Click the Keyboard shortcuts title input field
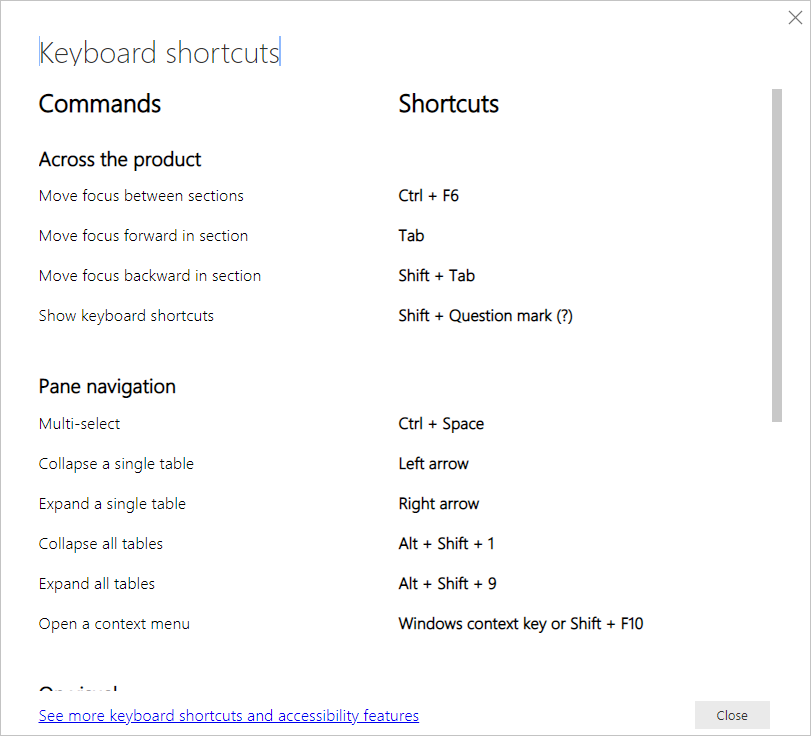811x736 pixels. (159, 52)
